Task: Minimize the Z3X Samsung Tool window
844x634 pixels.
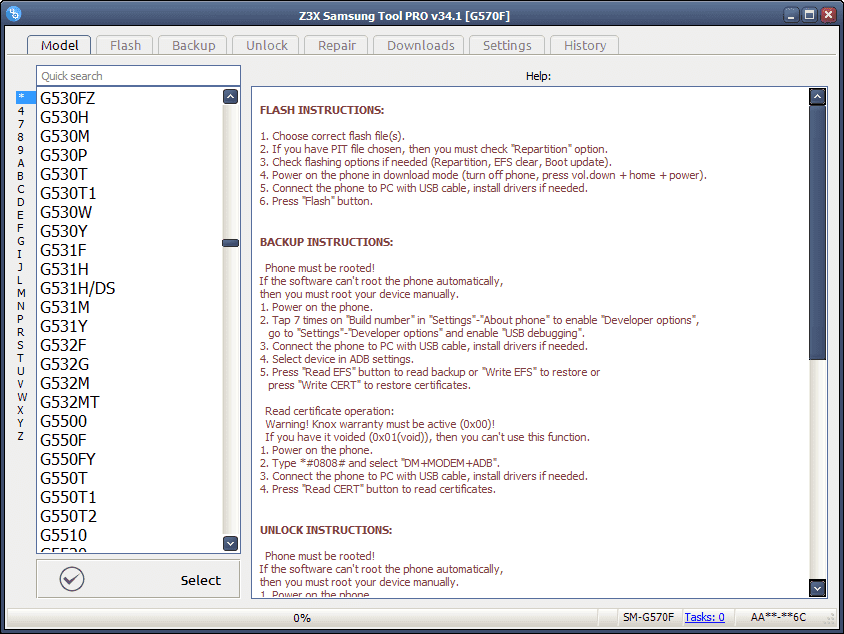Action: 790,15
